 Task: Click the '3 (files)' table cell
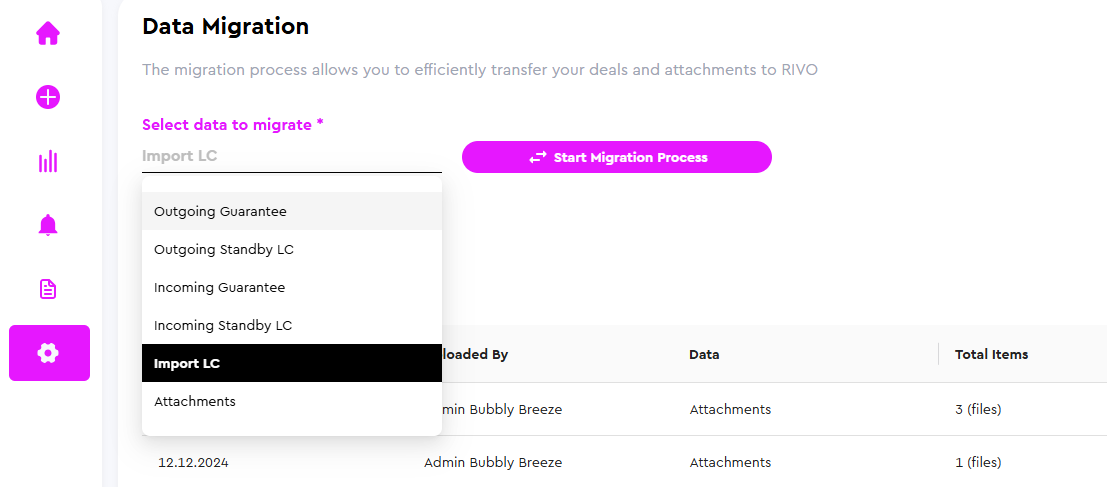tap(978, 409)
